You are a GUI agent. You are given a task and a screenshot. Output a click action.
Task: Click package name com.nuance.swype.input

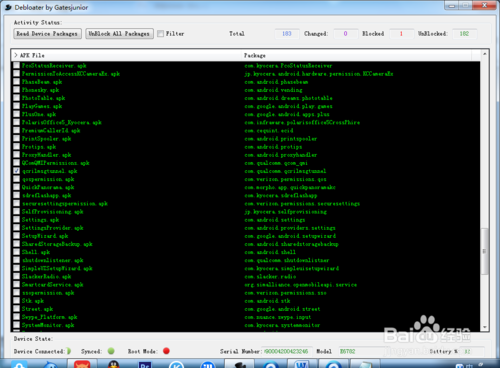pos(278,317)
